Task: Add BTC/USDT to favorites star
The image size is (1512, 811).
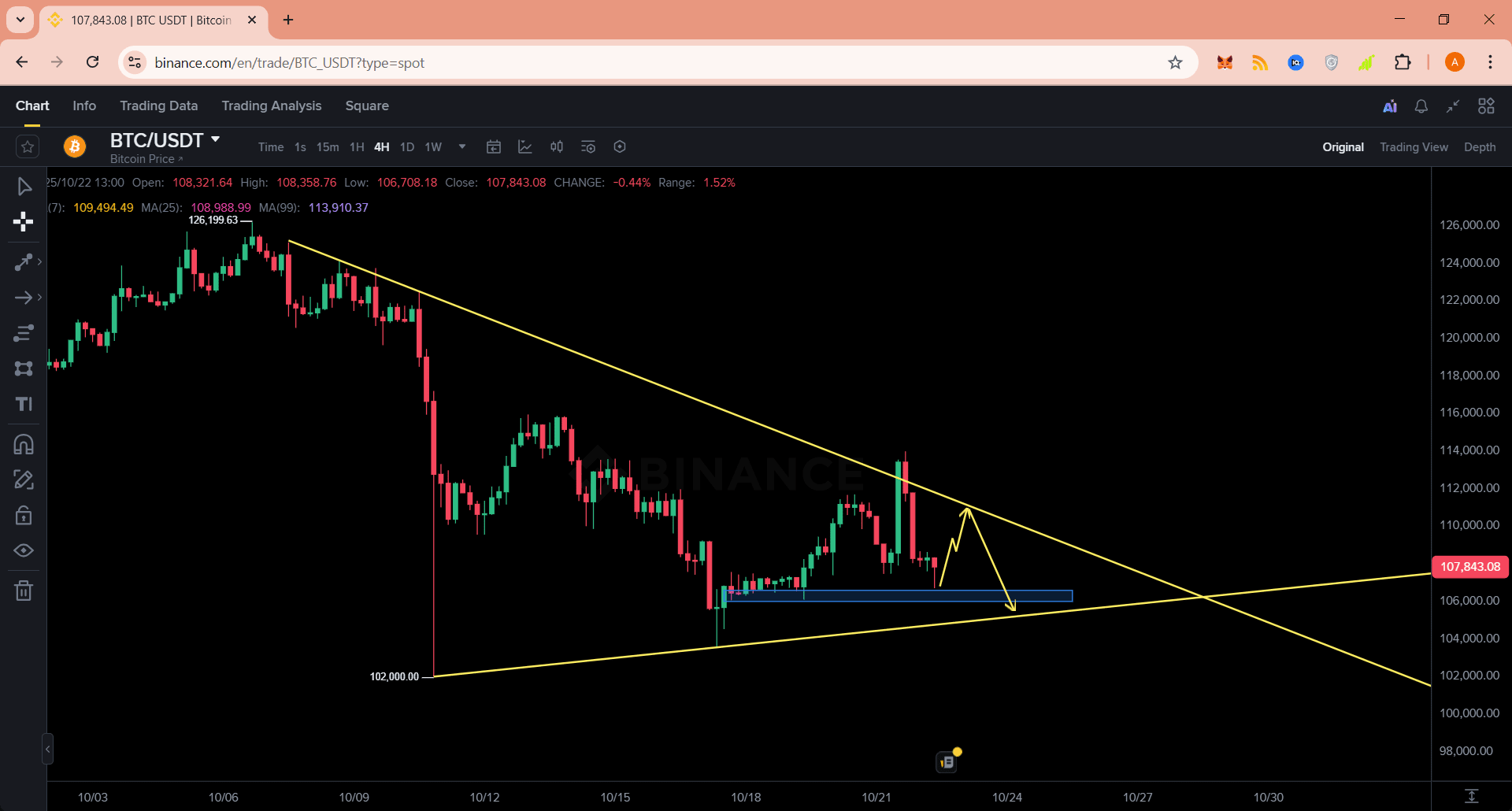Action: [x=28, y=146]
